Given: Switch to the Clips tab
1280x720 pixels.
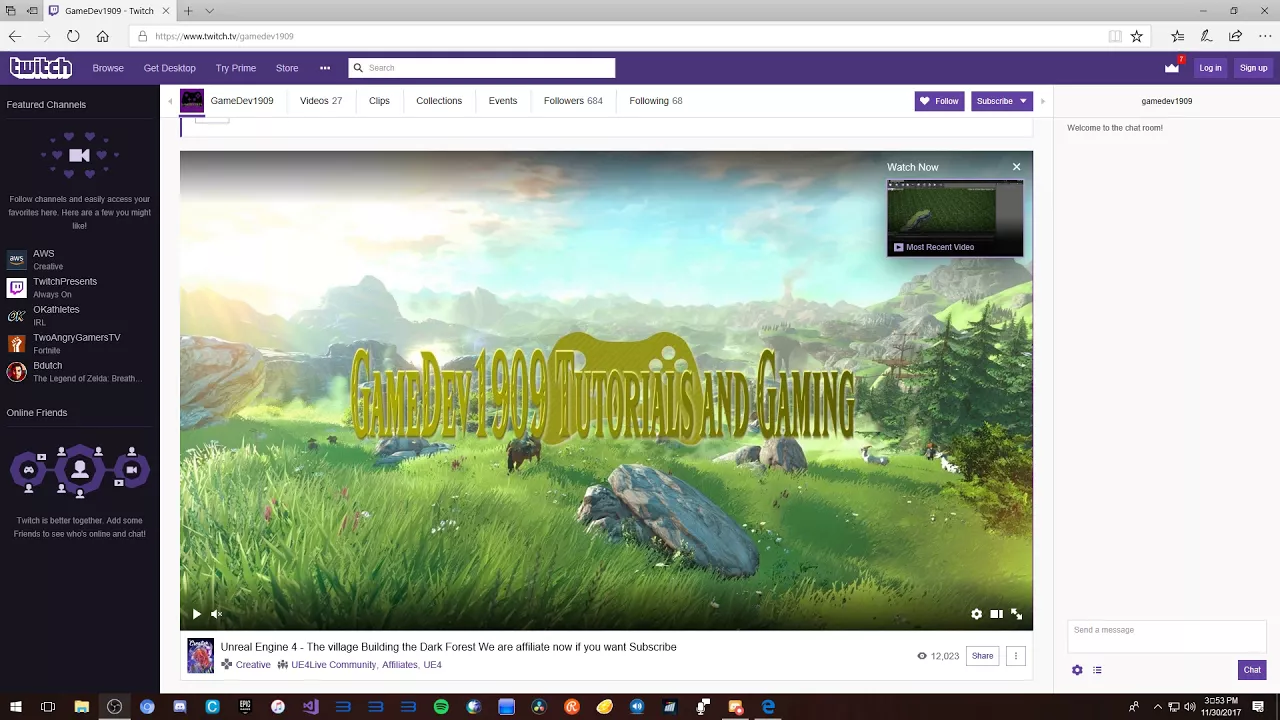Looking at the screenshot, I should (379, 101).
